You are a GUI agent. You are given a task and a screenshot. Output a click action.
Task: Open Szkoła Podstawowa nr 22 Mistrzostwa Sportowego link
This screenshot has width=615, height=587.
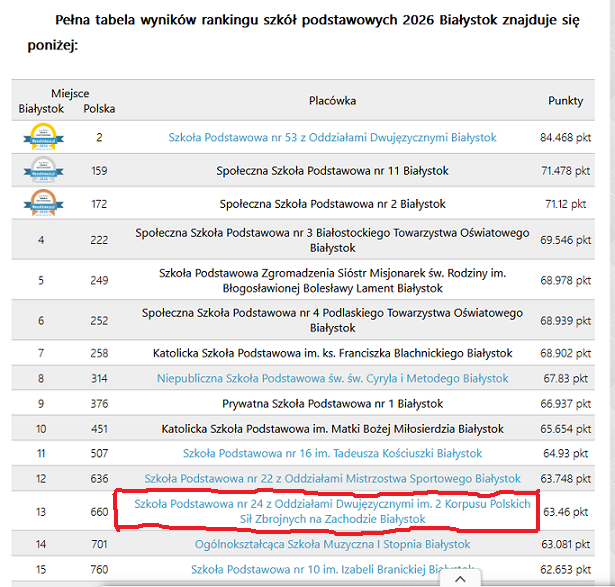point(332,479)
